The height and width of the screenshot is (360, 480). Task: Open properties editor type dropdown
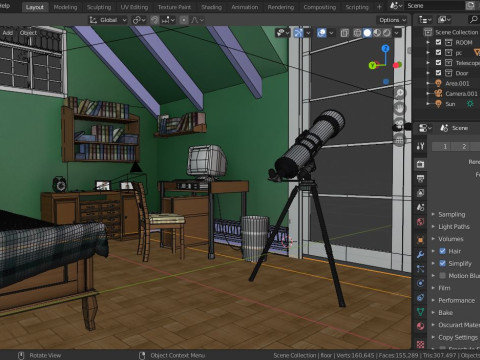tap(425, 128)
